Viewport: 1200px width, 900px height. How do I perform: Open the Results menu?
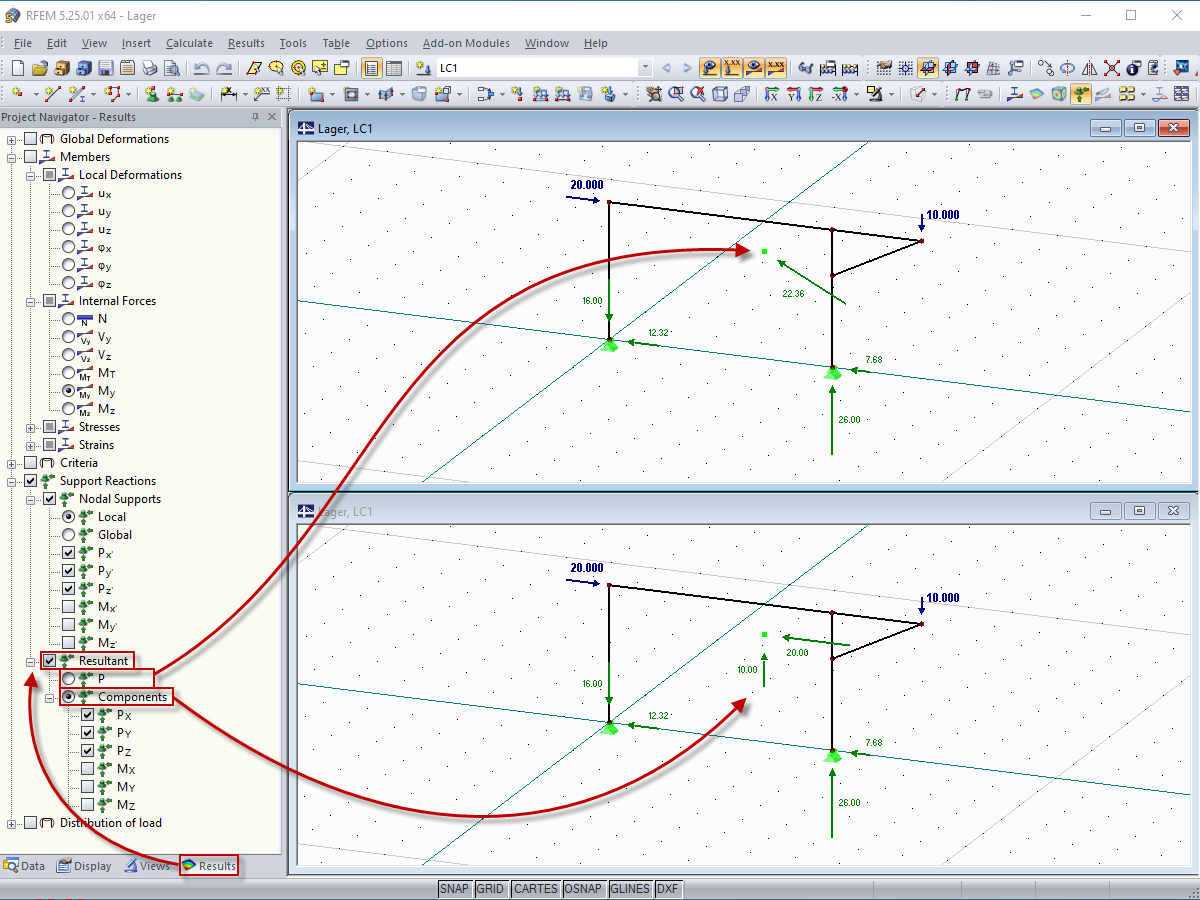pyautogui.click(x=246, y=43)
